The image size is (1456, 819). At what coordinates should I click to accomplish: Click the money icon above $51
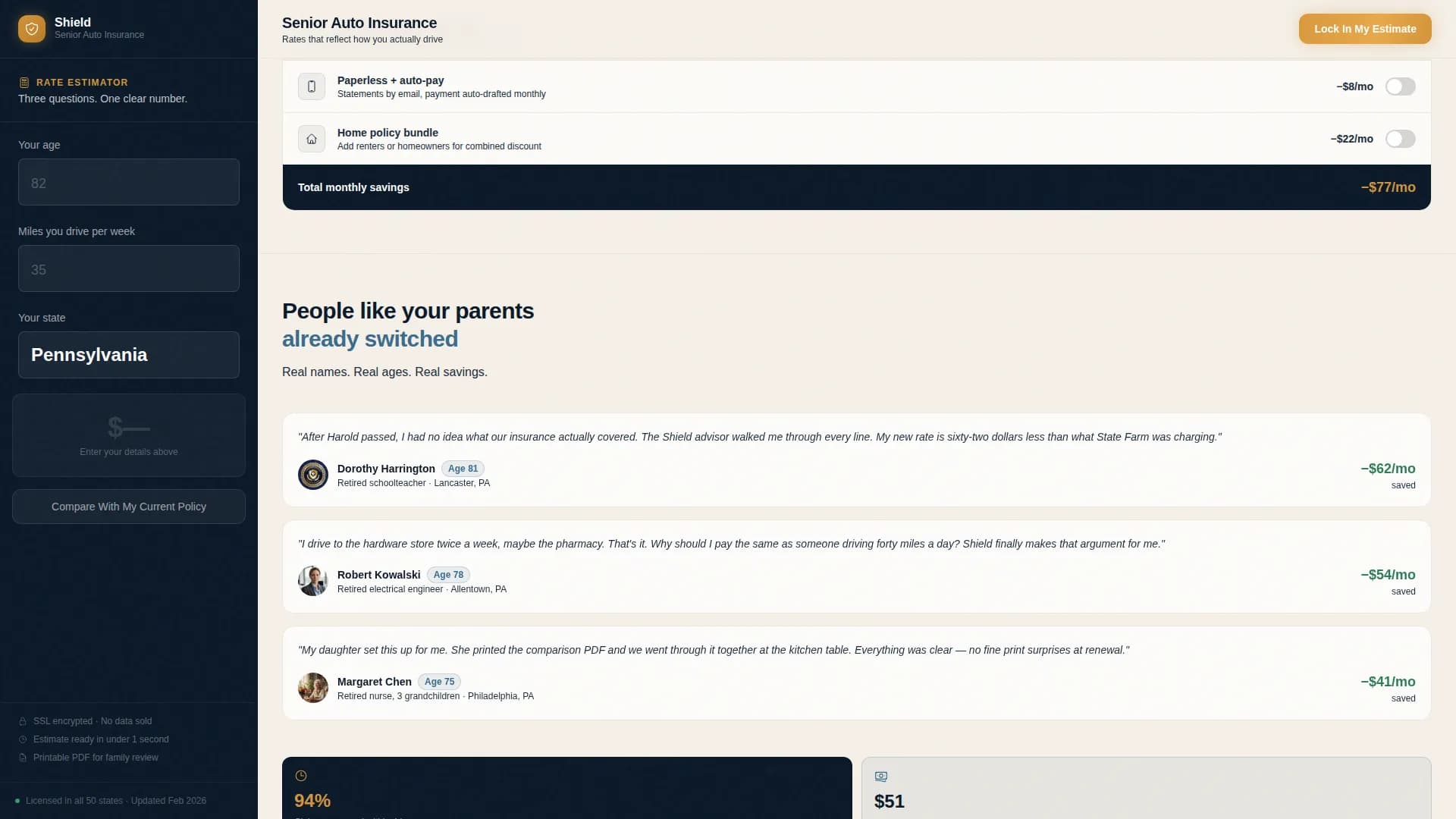click(881, 777)
